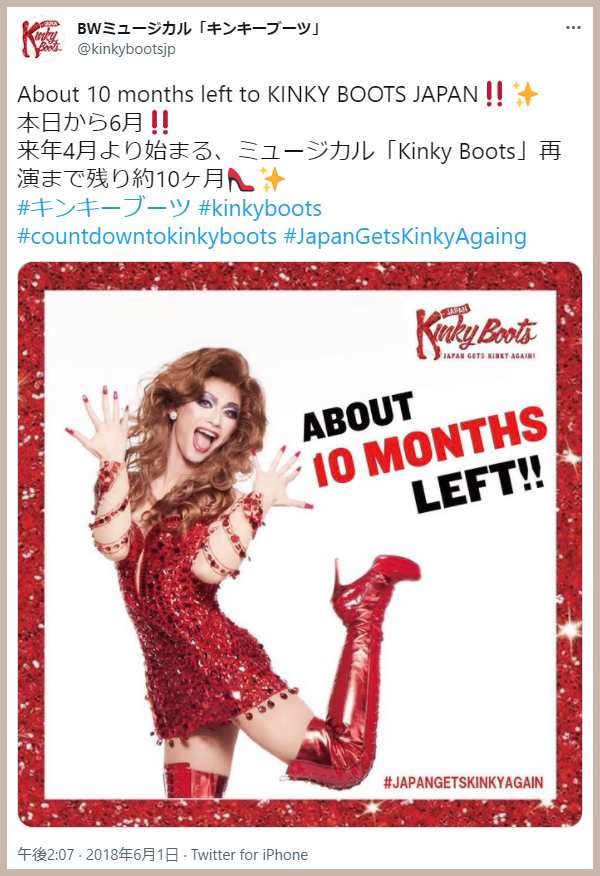
Task: Click the sparkles emoji after JAPAN
Action: click(x=526, y=94)
